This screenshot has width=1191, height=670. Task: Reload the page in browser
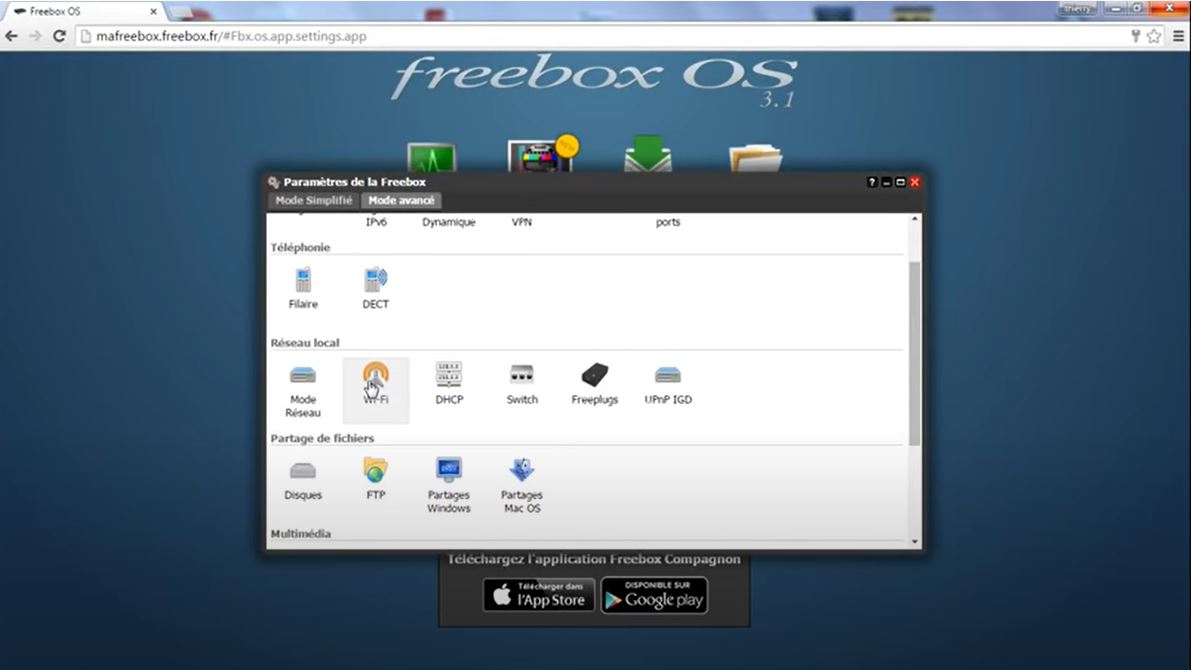click(59, 36)
